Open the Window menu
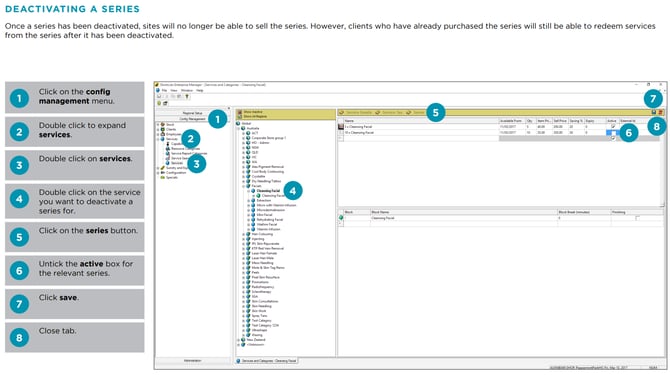The image size is (670, 375). [x=187, y=91]
